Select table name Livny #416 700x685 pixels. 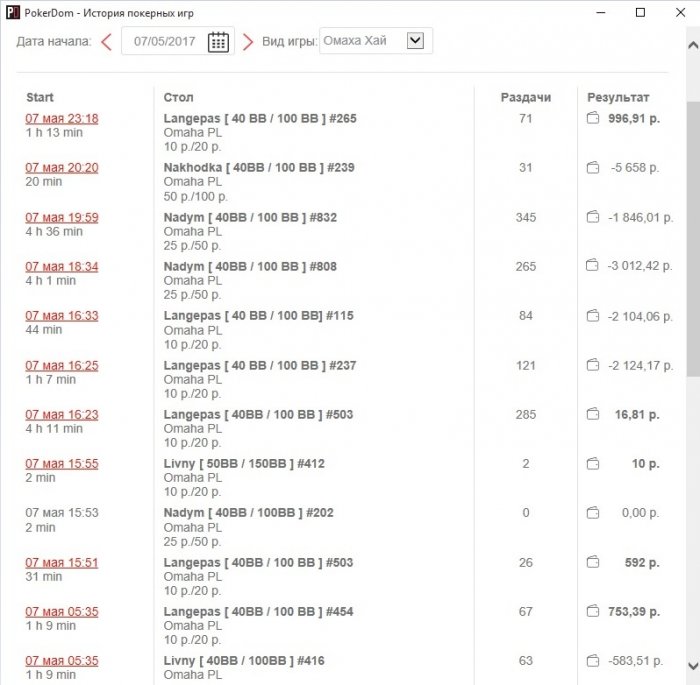(x=244, y=661)
